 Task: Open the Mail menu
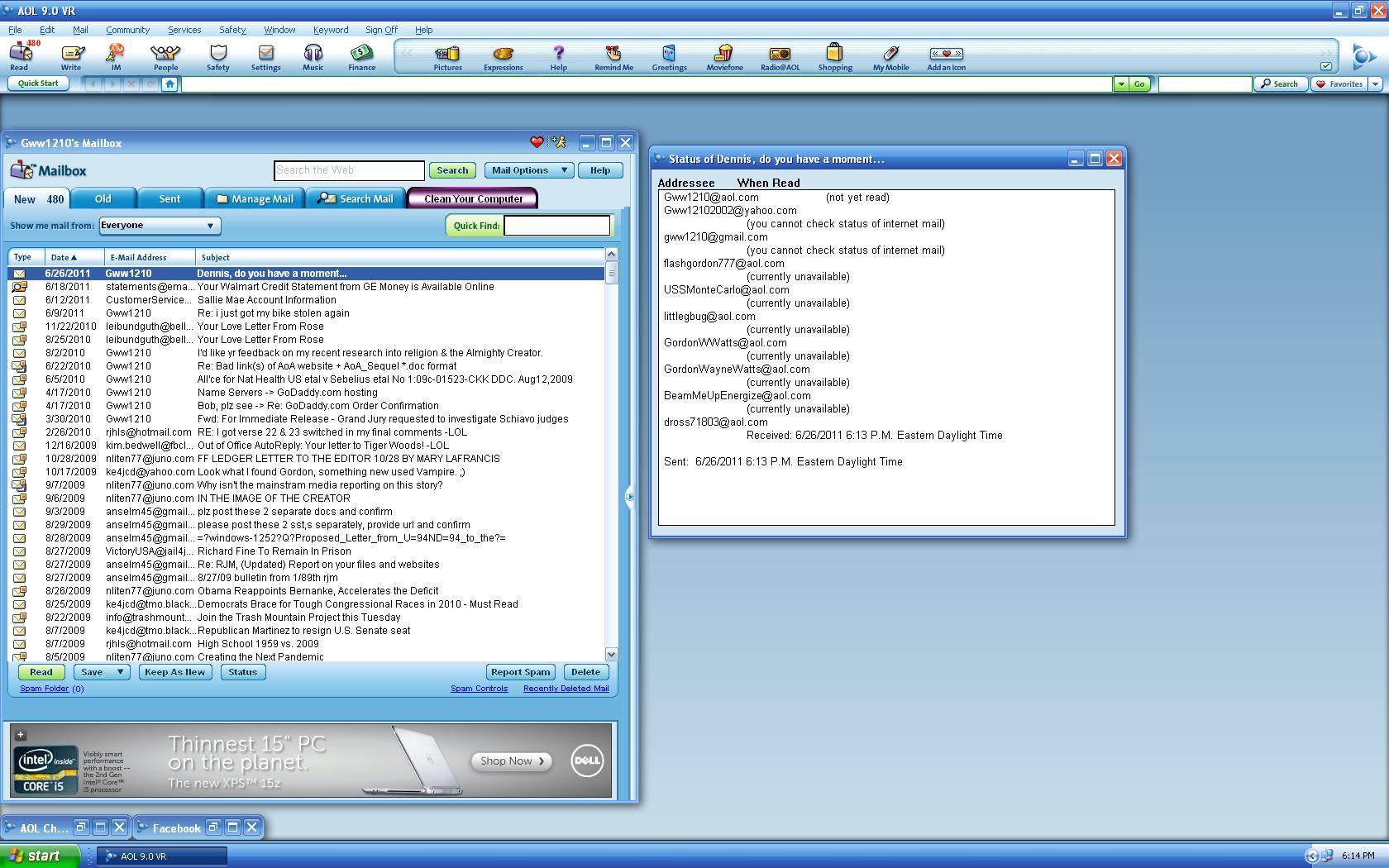[80, 30]
